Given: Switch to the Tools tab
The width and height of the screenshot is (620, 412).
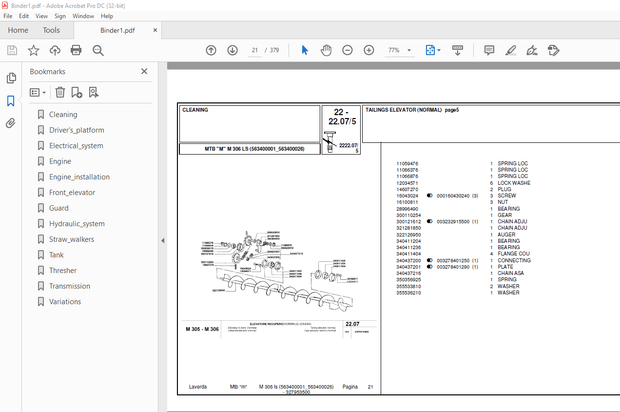Looking at the screenshot, I should [x=50, y=30].
